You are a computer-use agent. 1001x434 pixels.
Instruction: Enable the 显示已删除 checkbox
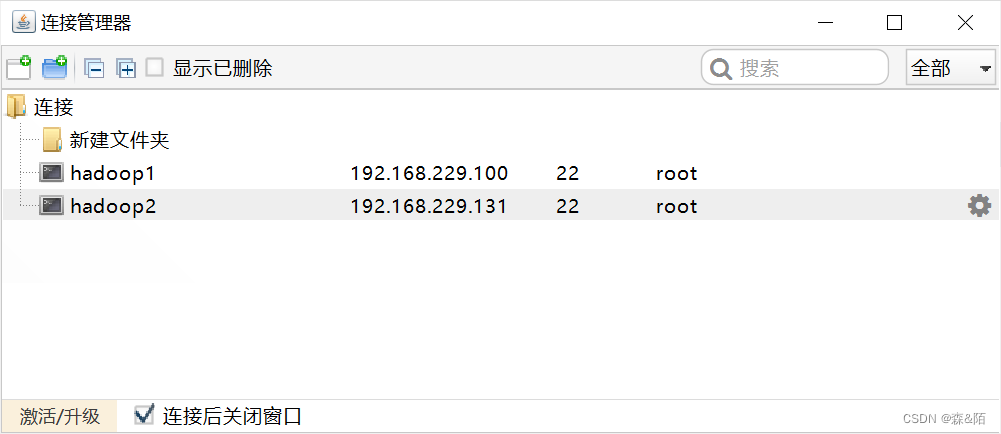point(155,68)
